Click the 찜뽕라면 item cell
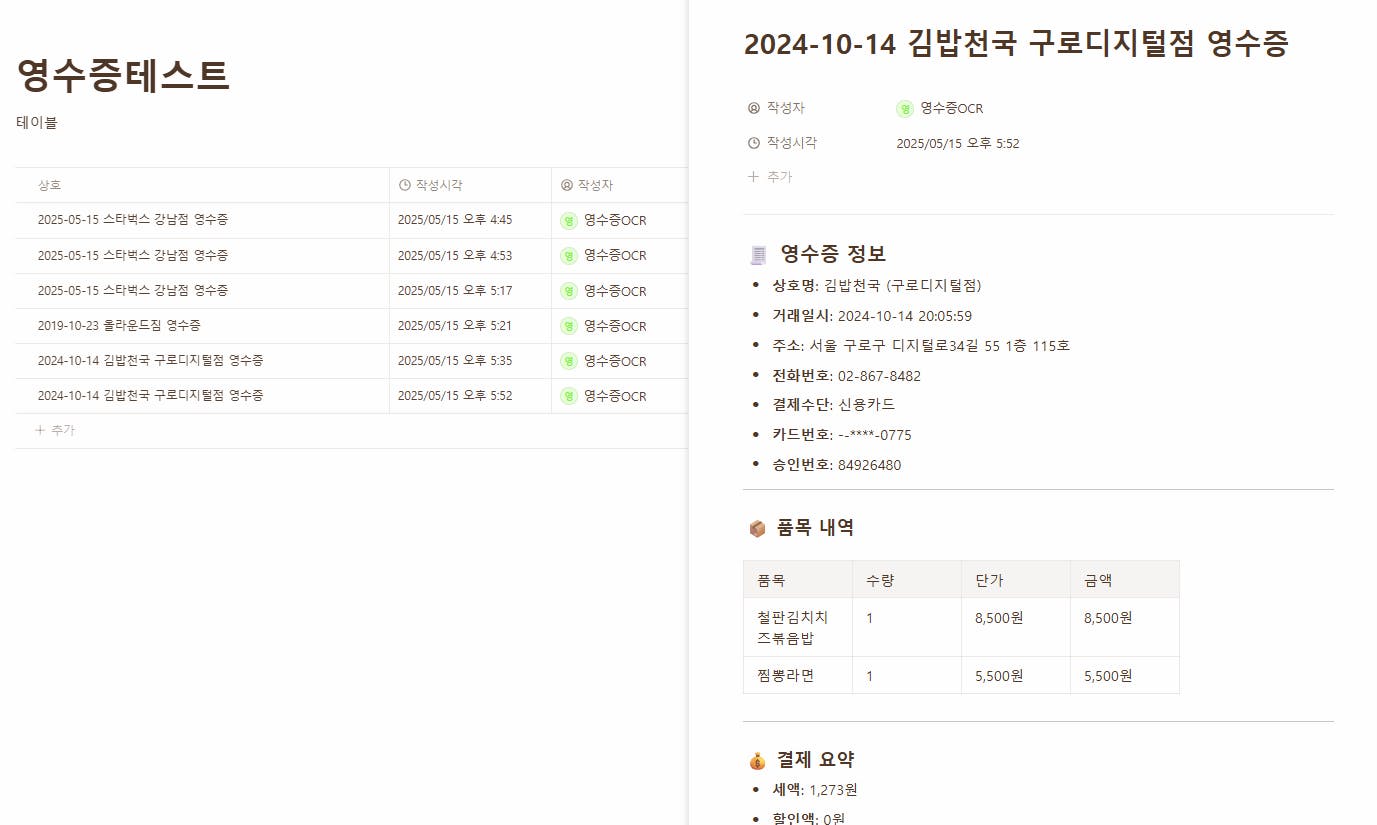Image resolution: width=1377 pixels, height=825 pixels. [x=798, y=676]
